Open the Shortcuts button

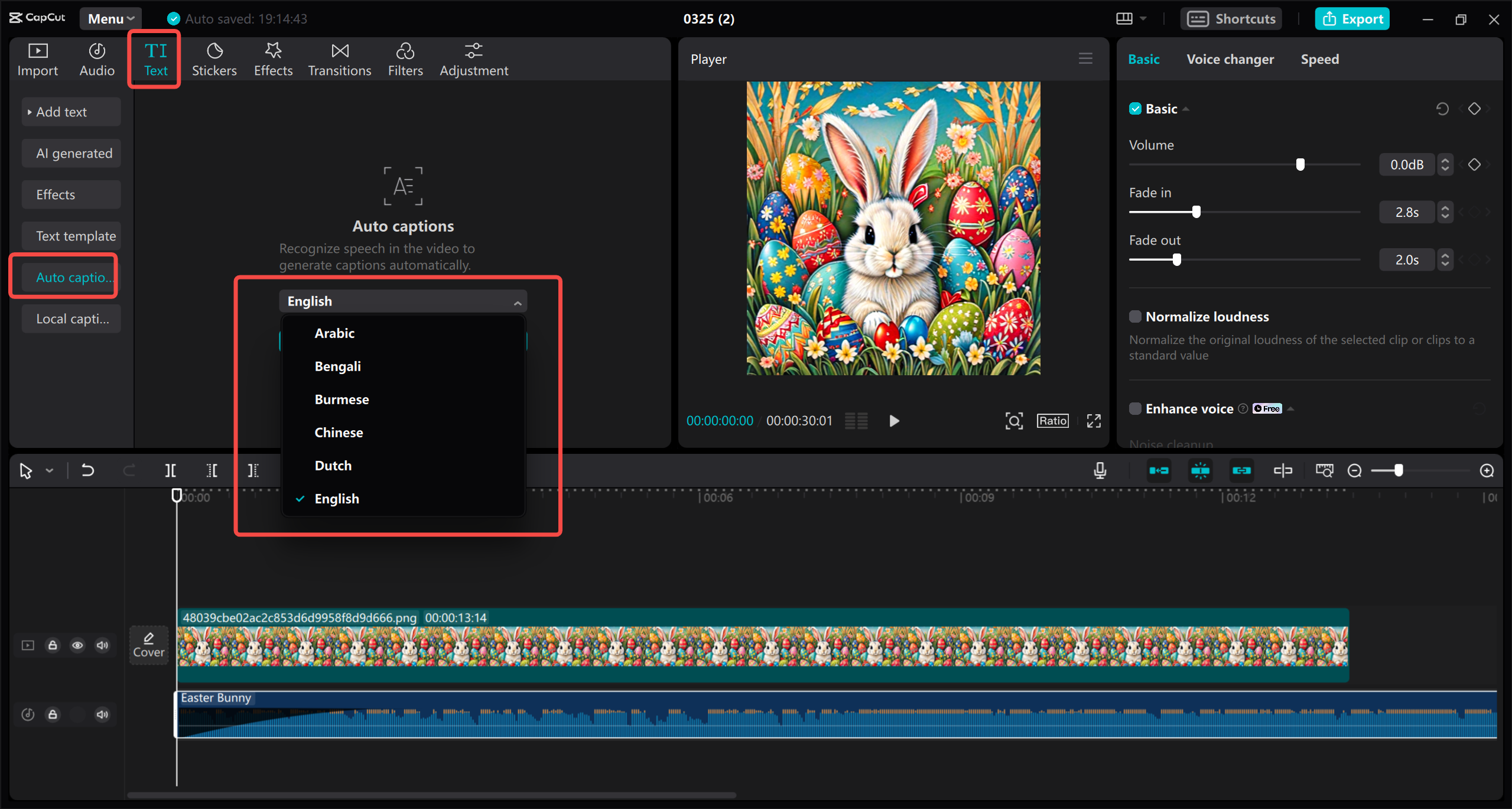coord(1231,19)
